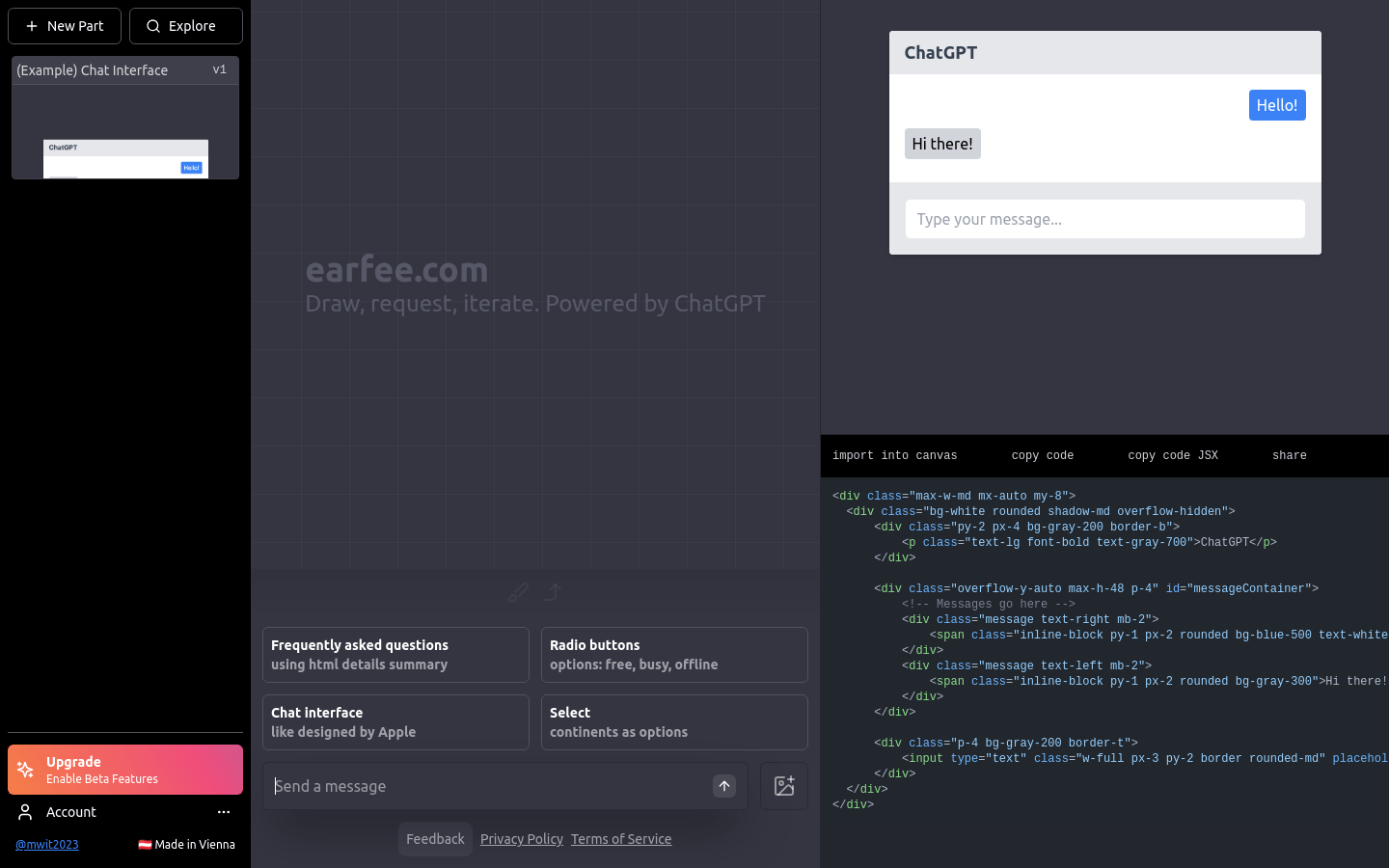1389x868 pixels.
Task: Click the Explore magnifier icon
Action: click(153, 26)
